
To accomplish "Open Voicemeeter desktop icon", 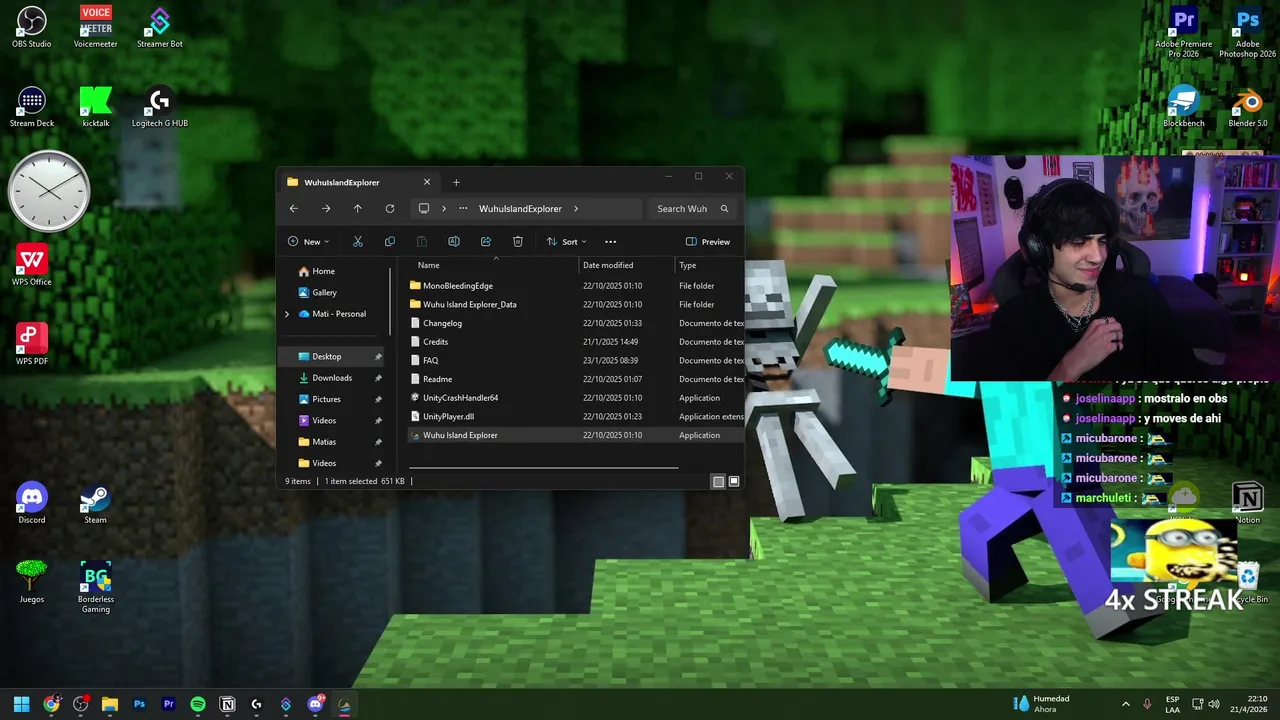I will coord(96,27).
